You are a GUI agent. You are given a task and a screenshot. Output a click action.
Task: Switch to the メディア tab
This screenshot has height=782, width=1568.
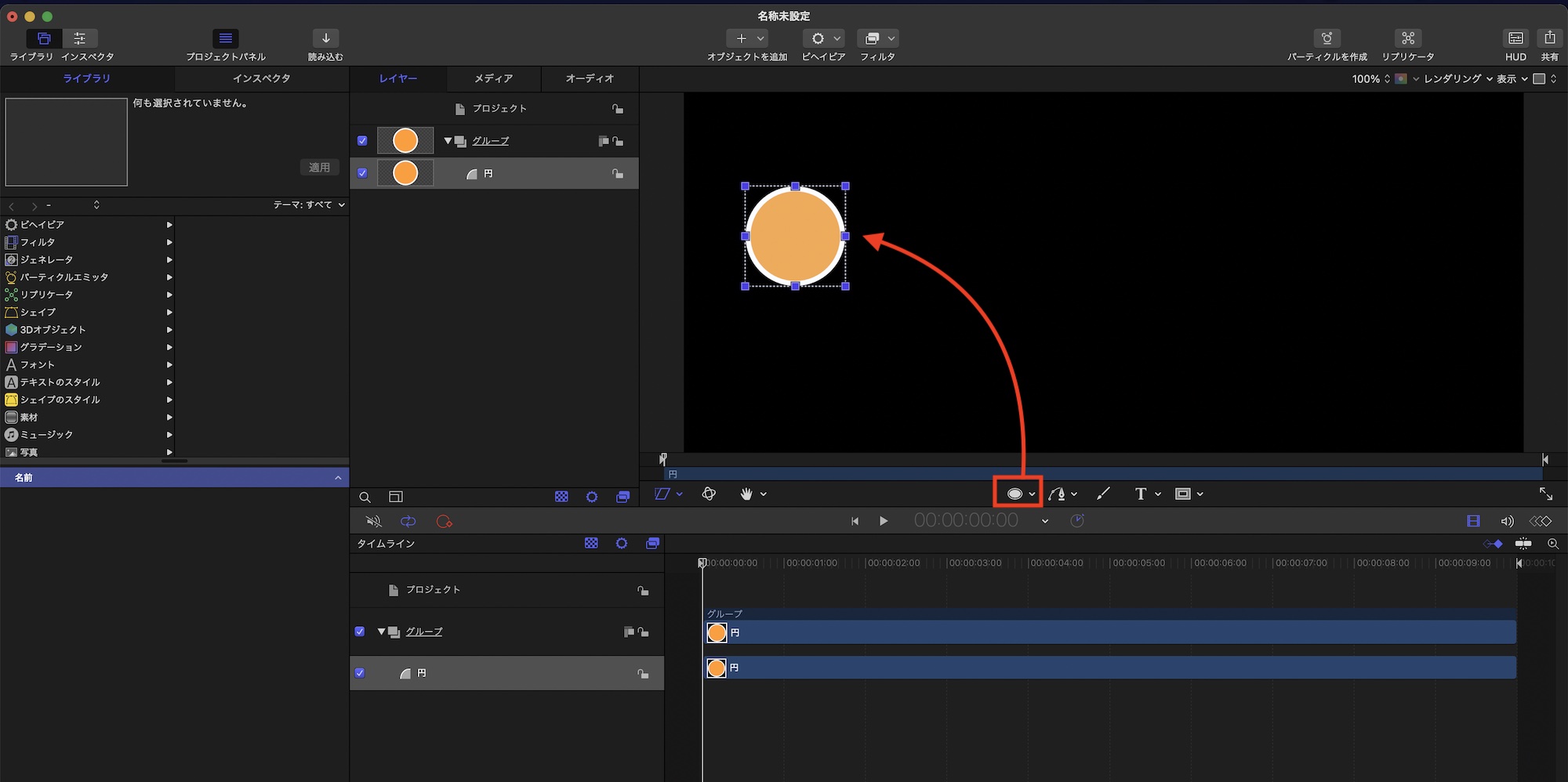(x=493, y=78)
